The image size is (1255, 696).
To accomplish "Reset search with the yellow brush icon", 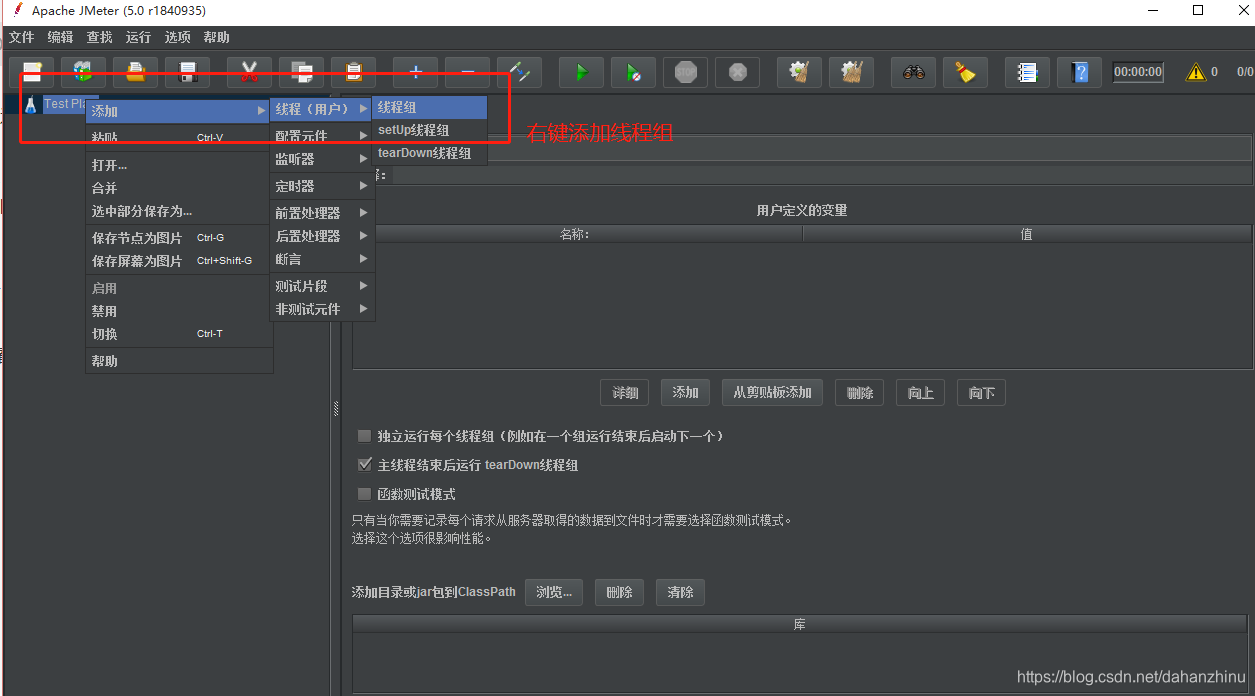I will [x=965, y=72].
